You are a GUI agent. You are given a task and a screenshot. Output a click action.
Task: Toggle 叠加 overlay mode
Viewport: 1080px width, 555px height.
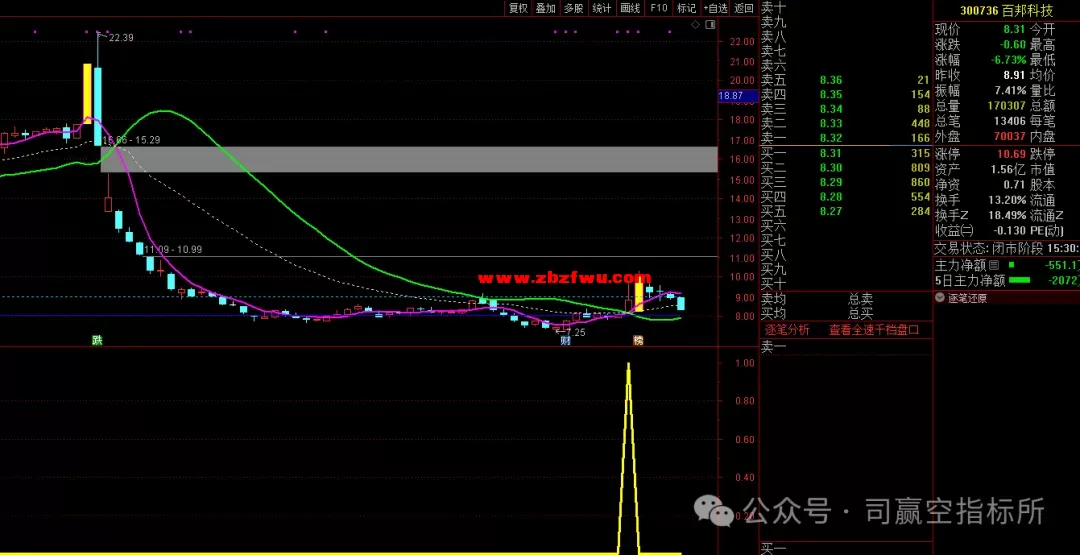pyautogui.click(x=545, y=8)
